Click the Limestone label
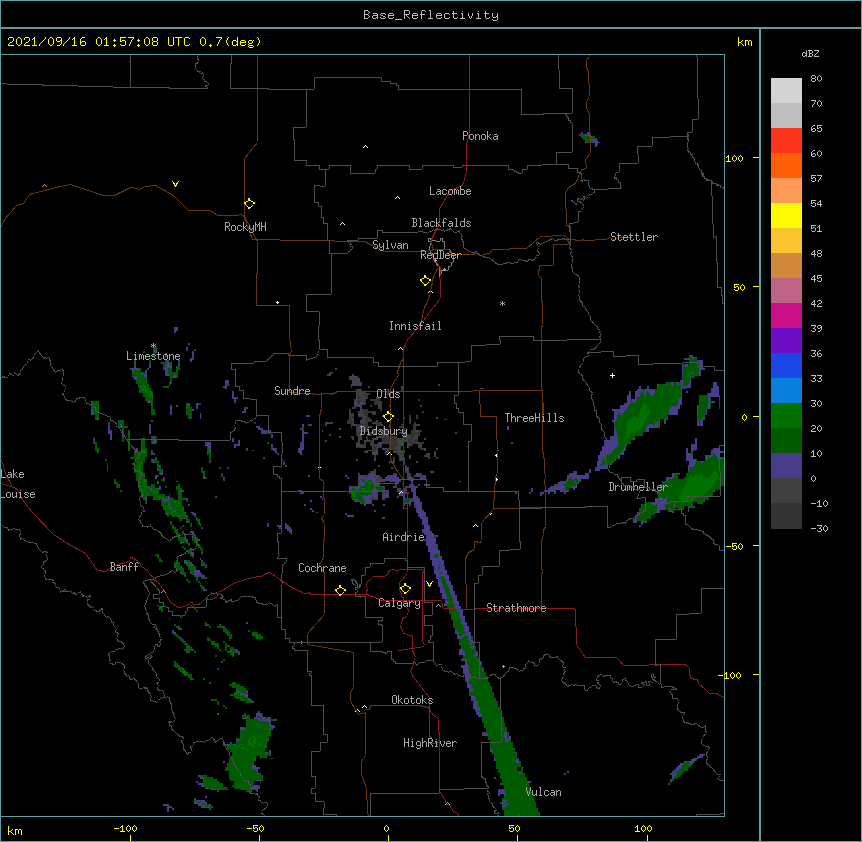The height and width of the screenshot is (842, 862). [x=153, y=356]
